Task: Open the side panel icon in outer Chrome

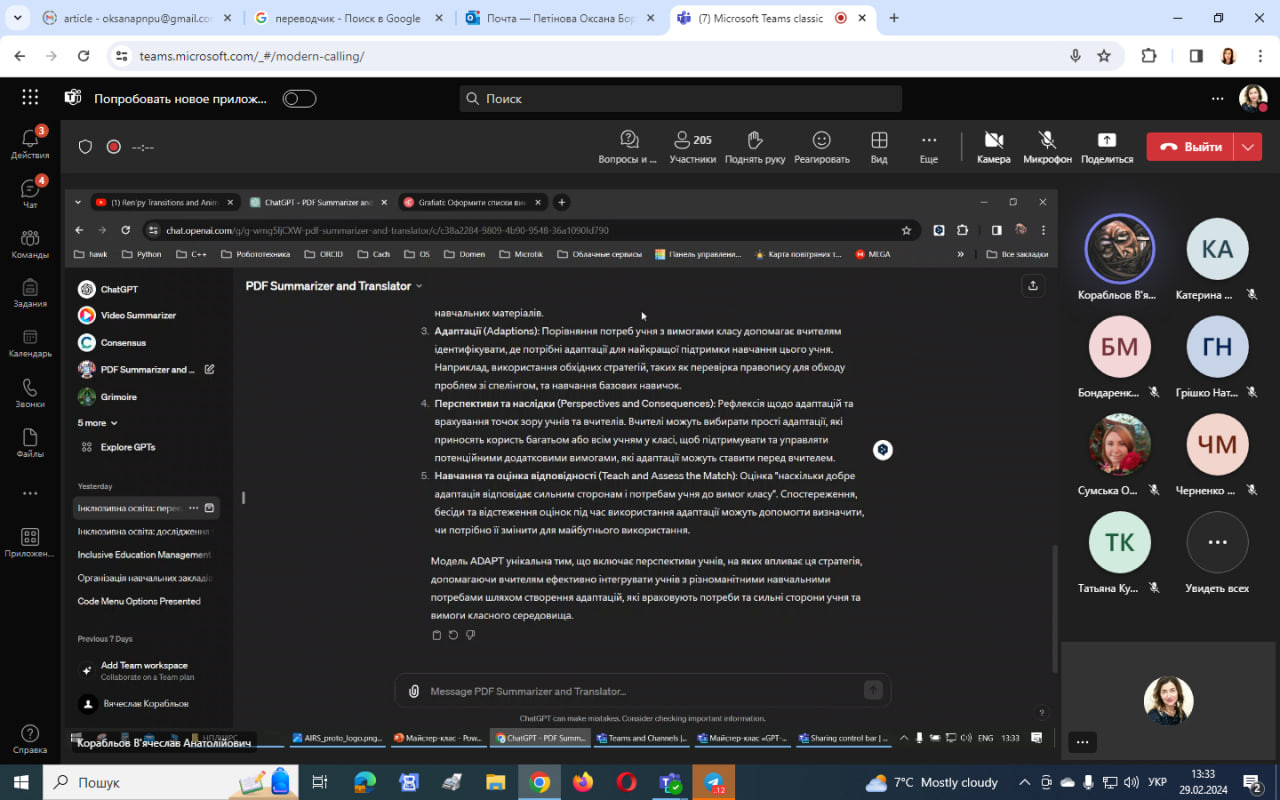Action: tap(1196, 56)
